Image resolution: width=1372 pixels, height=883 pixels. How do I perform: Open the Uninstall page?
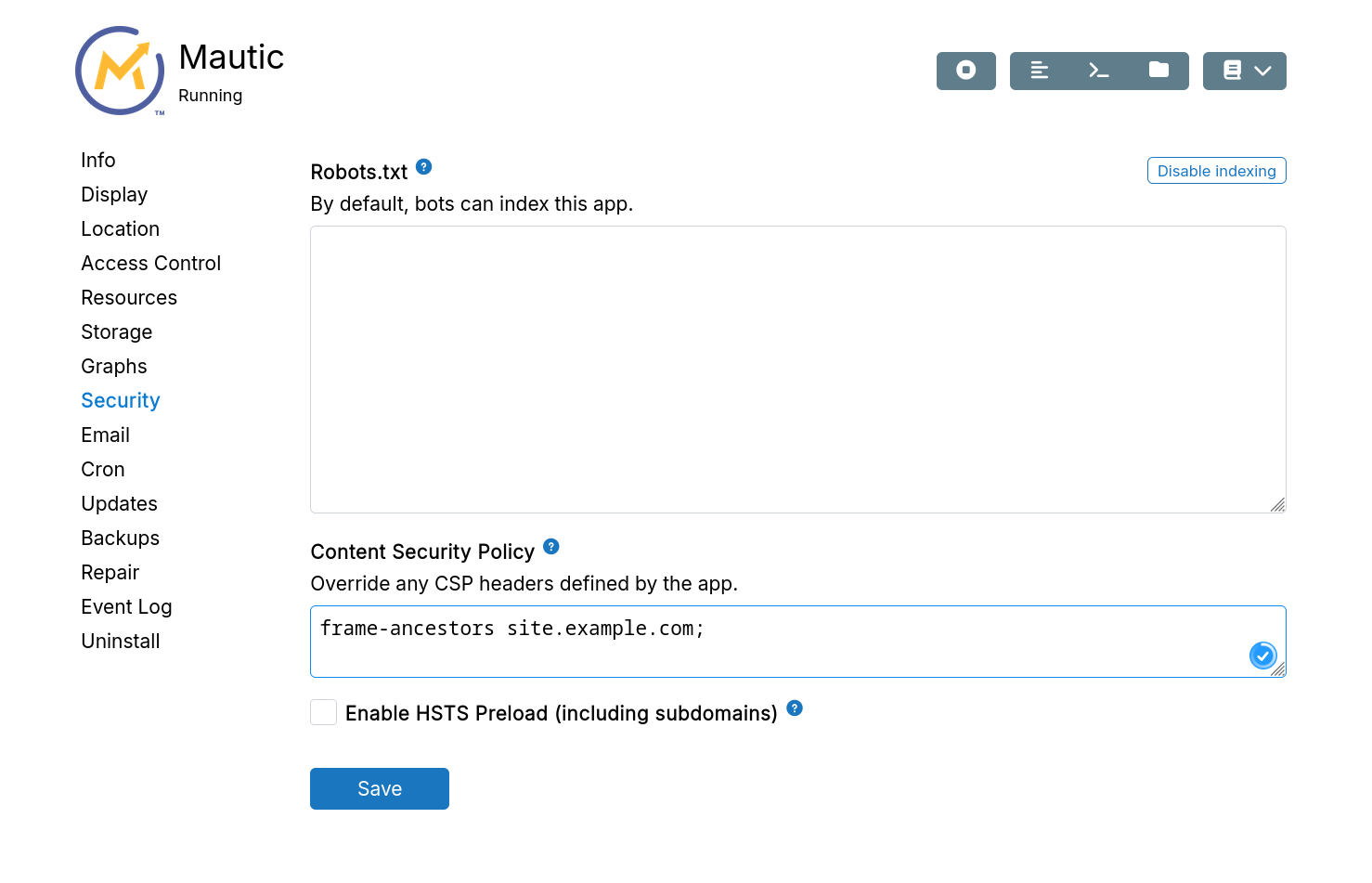(x=120, y=641)
